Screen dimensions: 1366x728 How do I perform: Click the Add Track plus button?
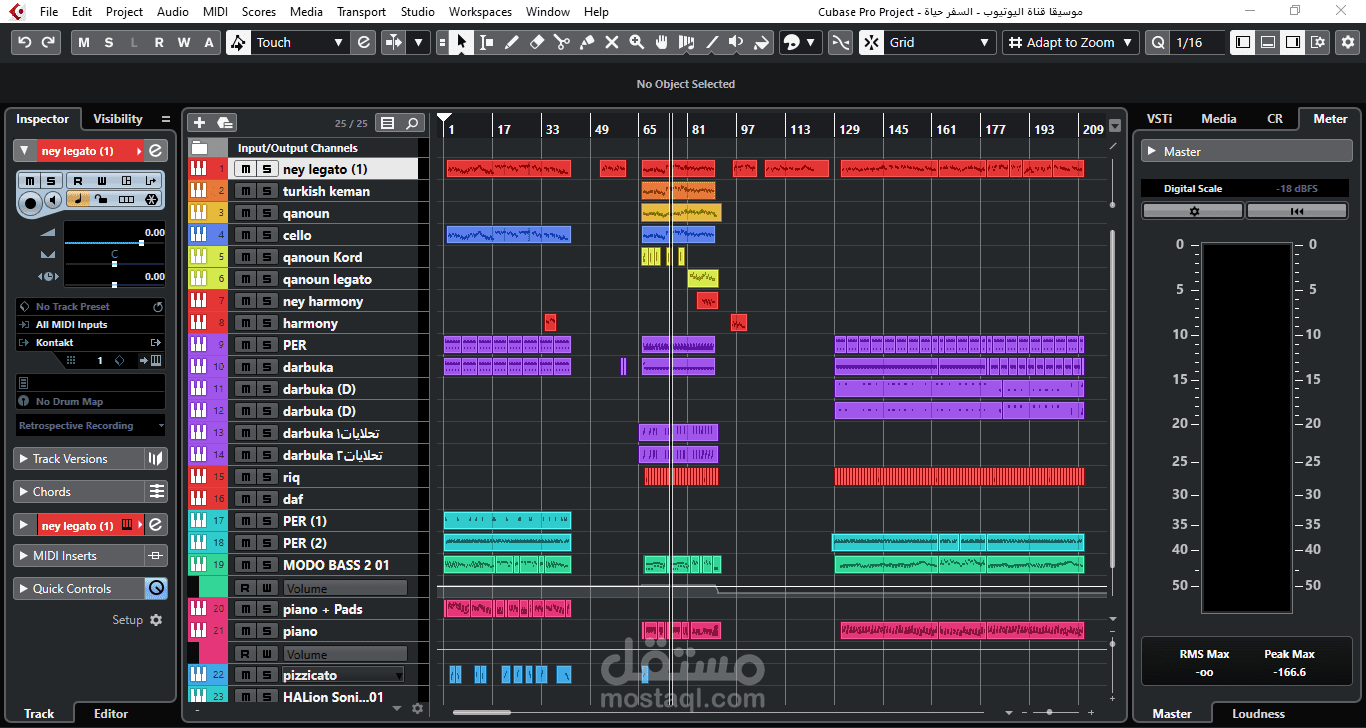coord(199,123)
